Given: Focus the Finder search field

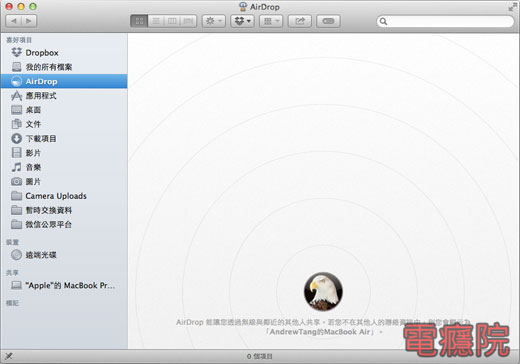Looking at the screenshot, I should 445,21.
